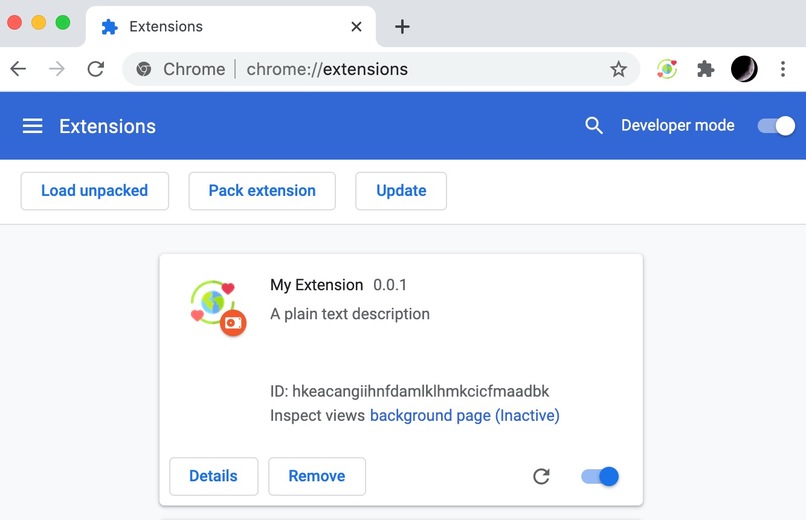806x520 pixels.
Task: Turn off Developer mode toggle
Action: (776, 126)
